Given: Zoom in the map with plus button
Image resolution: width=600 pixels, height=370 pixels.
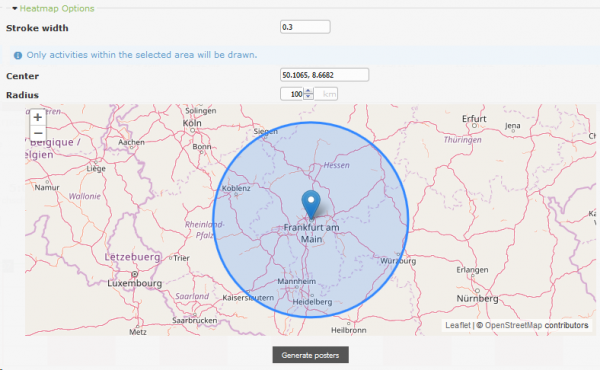Looking at the screenshot, I should pos(38,117).
